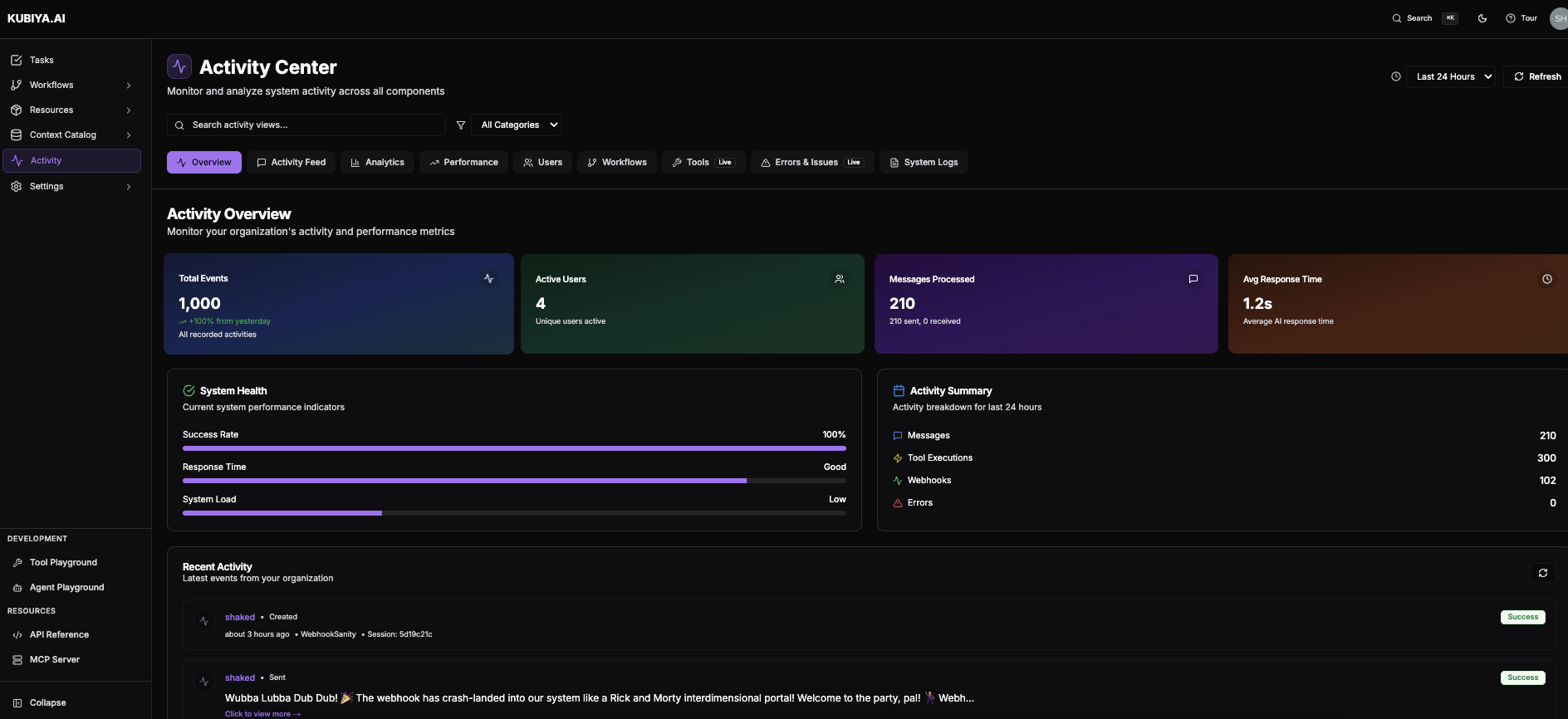
Task: Click the 'WebhookSanity' text
Action: coord(328,634)
